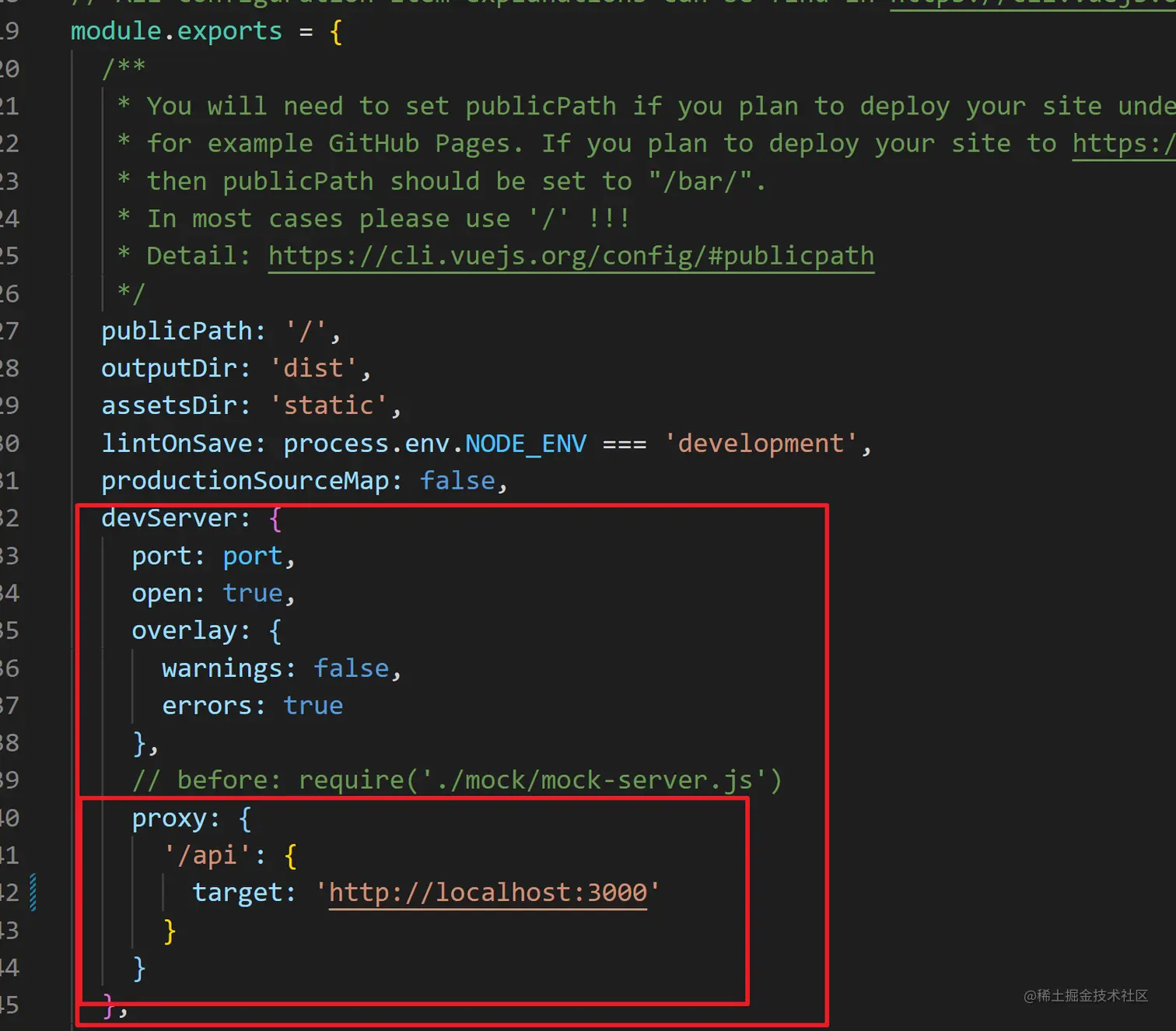
Task: Click the '/api' proxy key
Action: (207, 856)
